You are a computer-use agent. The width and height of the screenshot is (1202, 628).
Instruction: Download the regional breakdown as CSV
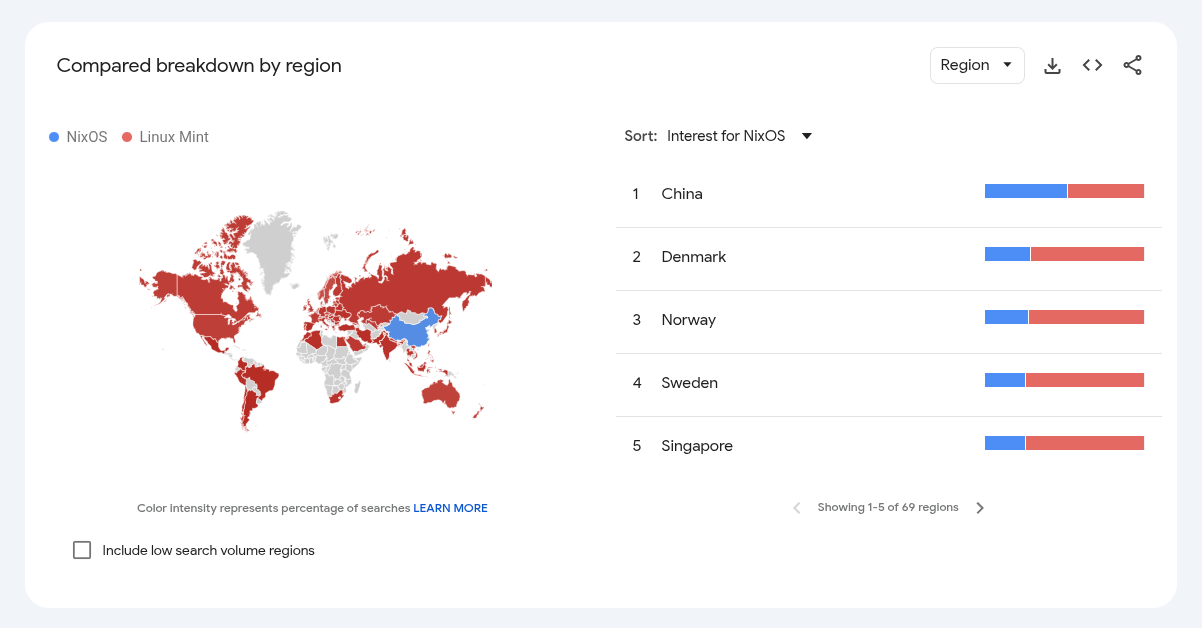point(1052,66)
